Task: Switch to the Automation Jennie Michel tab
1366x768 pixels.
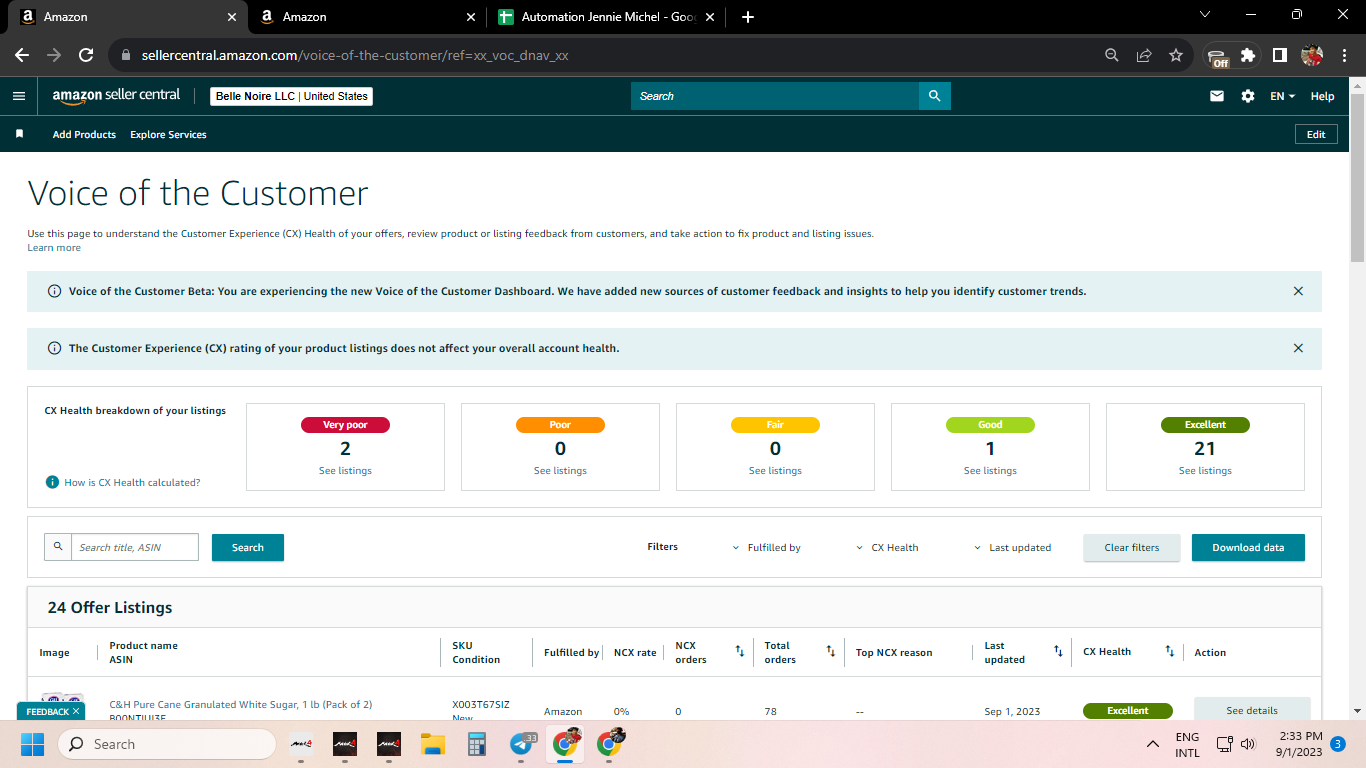Action: (x=607, y=17)
